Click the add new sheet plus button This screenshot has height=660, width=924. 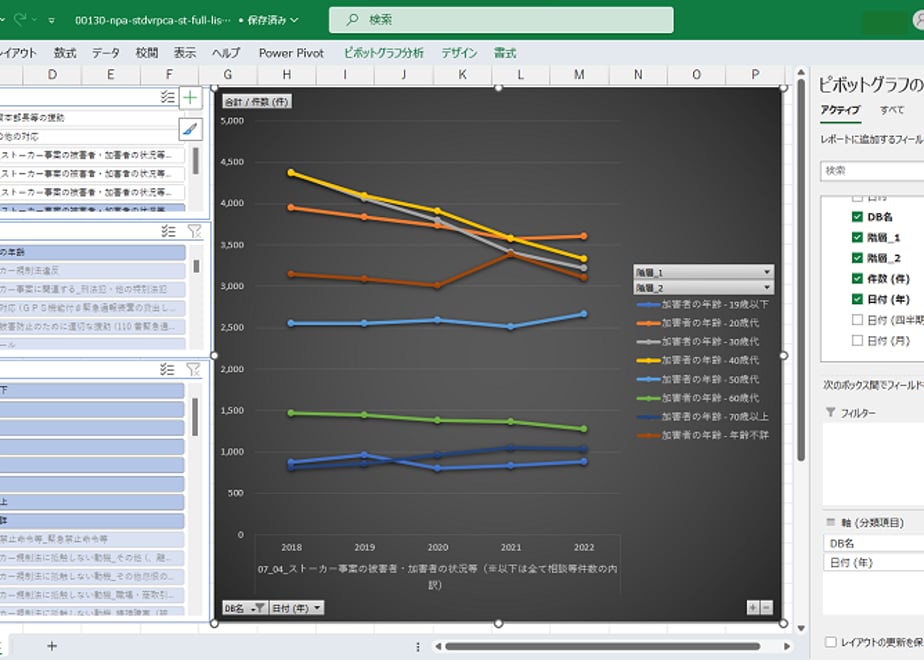(x=52, y=646)
